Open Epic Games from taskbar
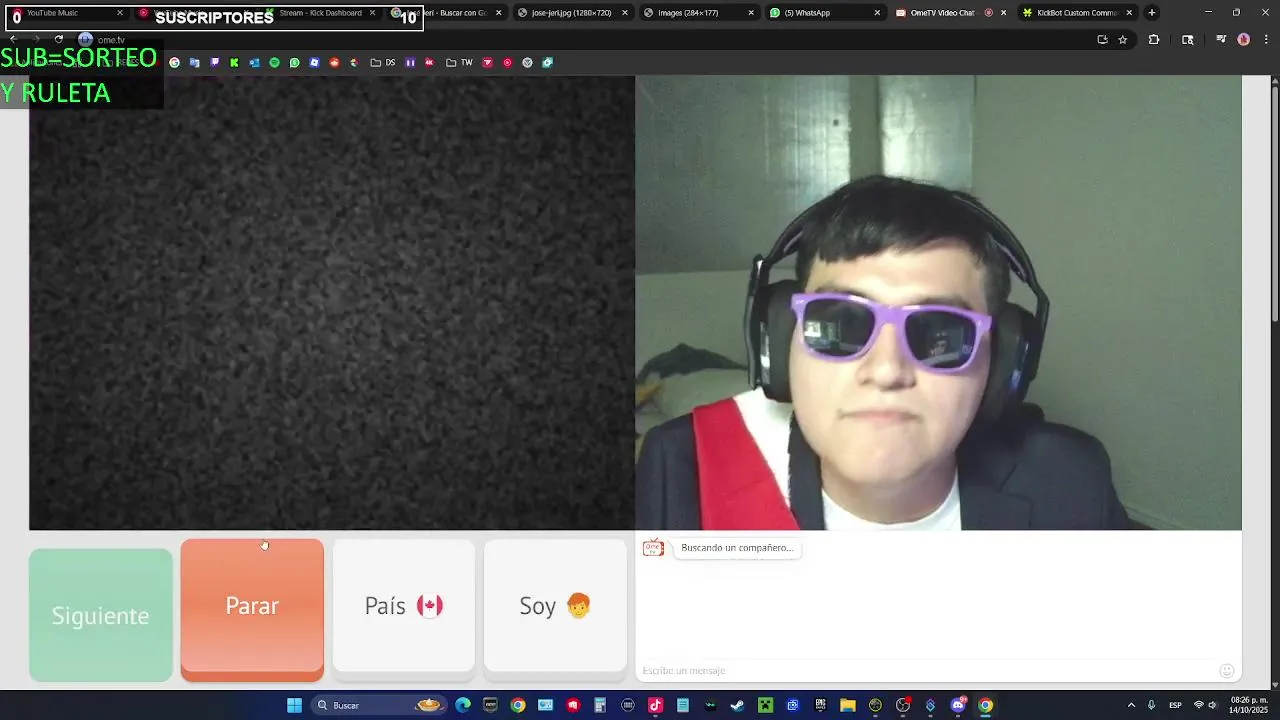 pyautogui.click(x=821, y=705)
